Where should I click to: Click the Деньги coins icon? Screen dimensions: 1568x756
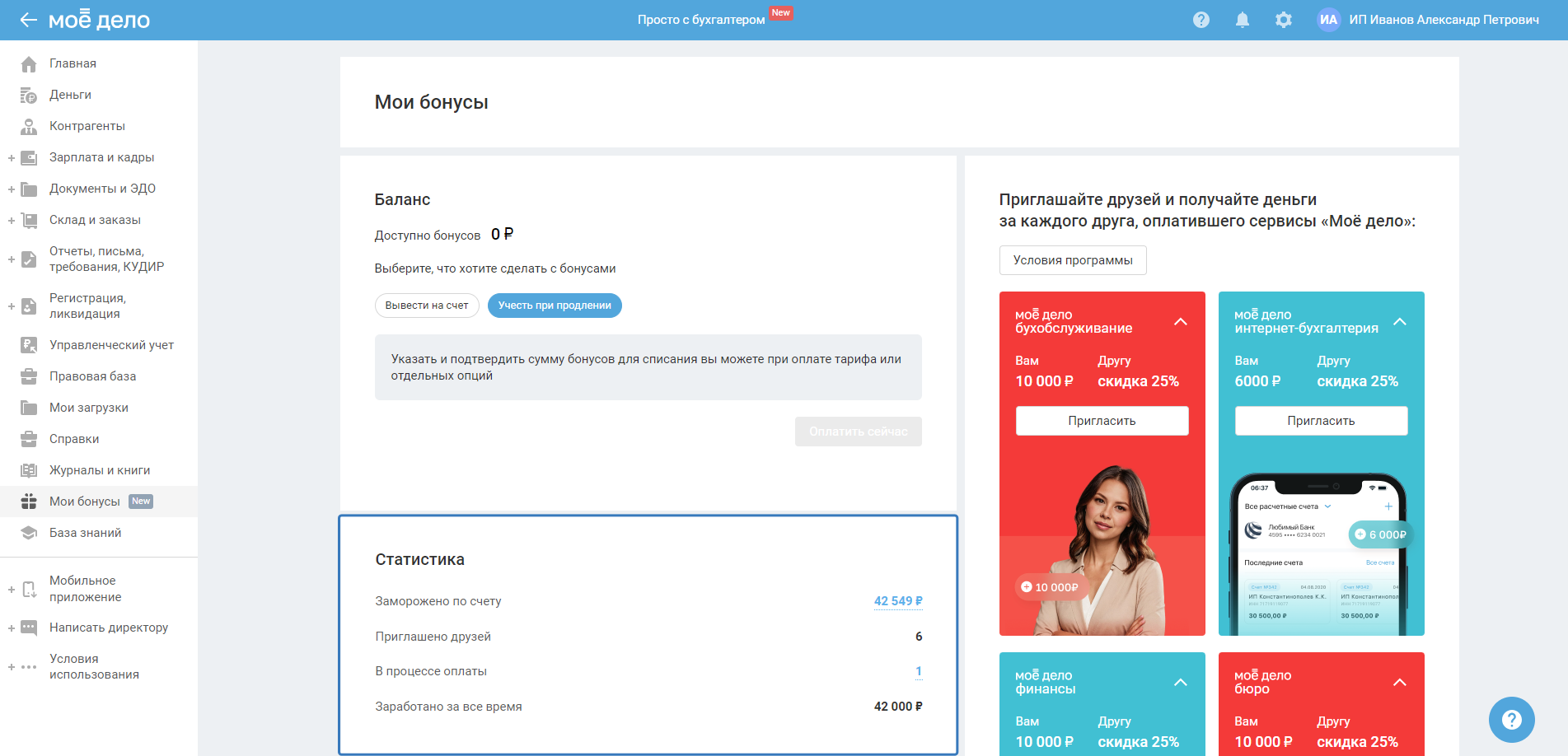tap(29, 96)
